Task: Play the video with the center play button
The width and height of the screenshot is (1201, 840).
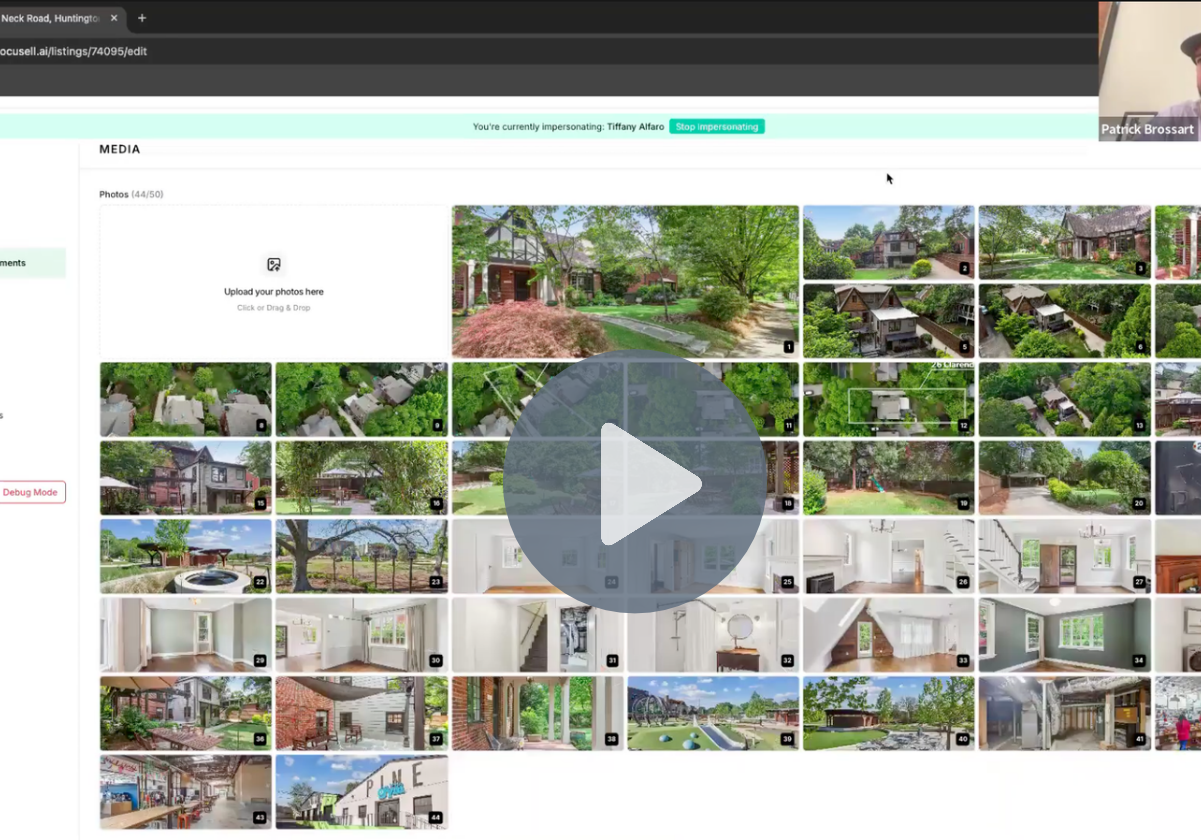Action: coord(635,482)
